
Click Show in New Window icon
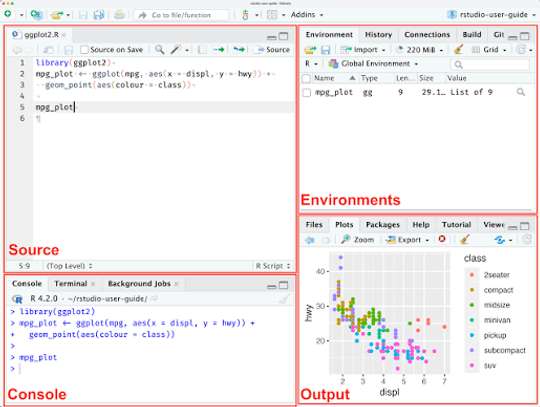pos(49,50)
